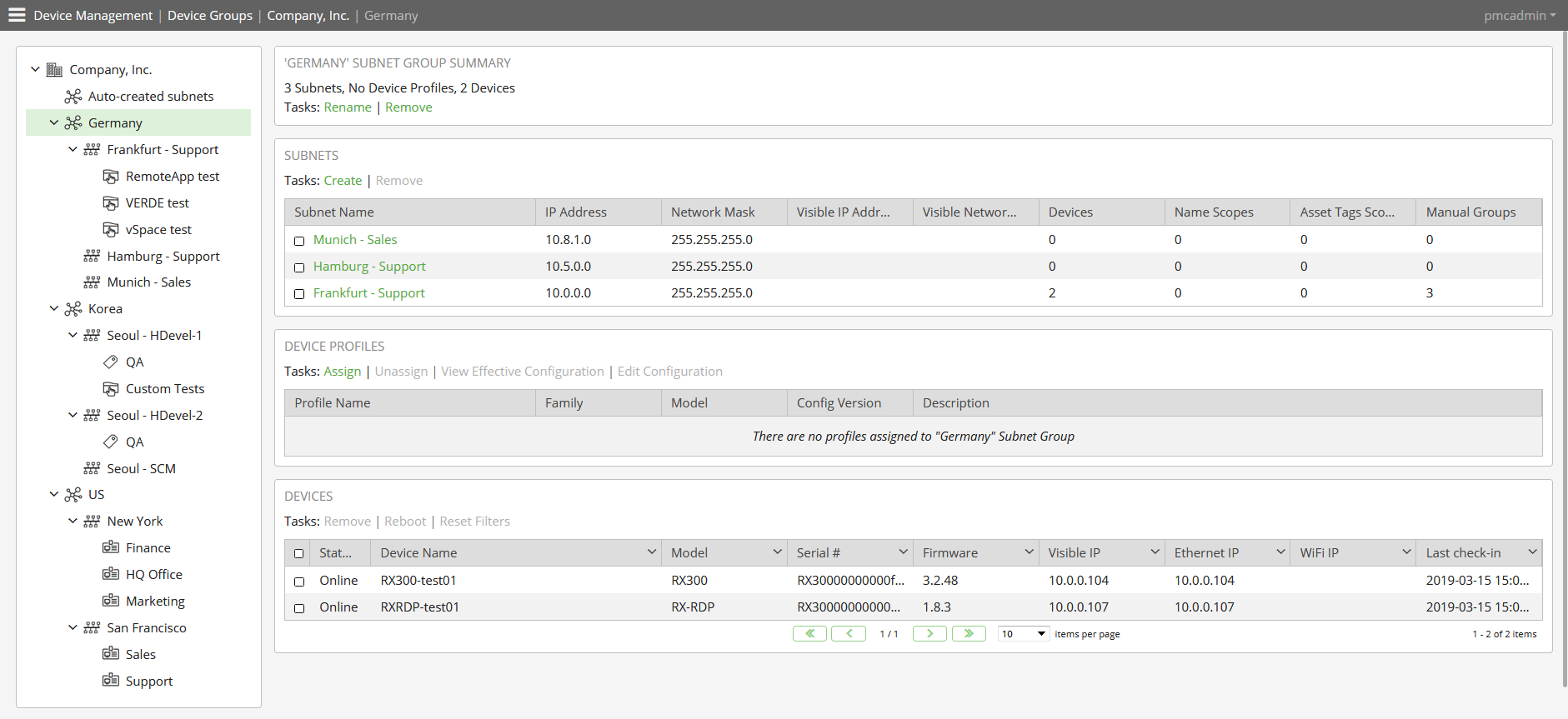Click the Finance group icon
Image resolution: width=1568 pixels, height=719 pixels.
pos(111,547)
